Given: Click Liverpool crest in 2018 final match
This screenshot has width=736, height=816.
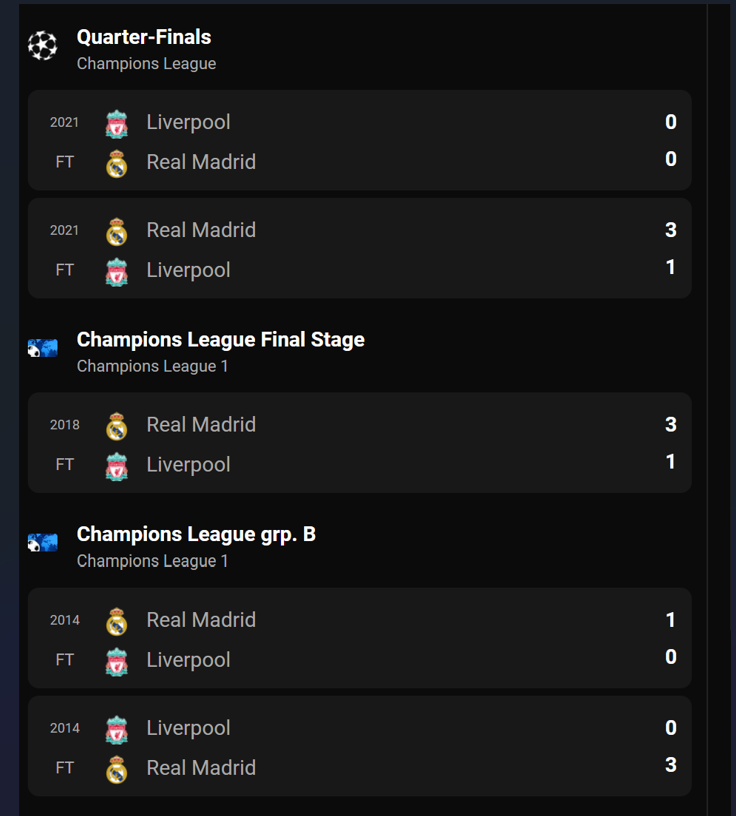Looking at the screenshot, I should point(117,466).
